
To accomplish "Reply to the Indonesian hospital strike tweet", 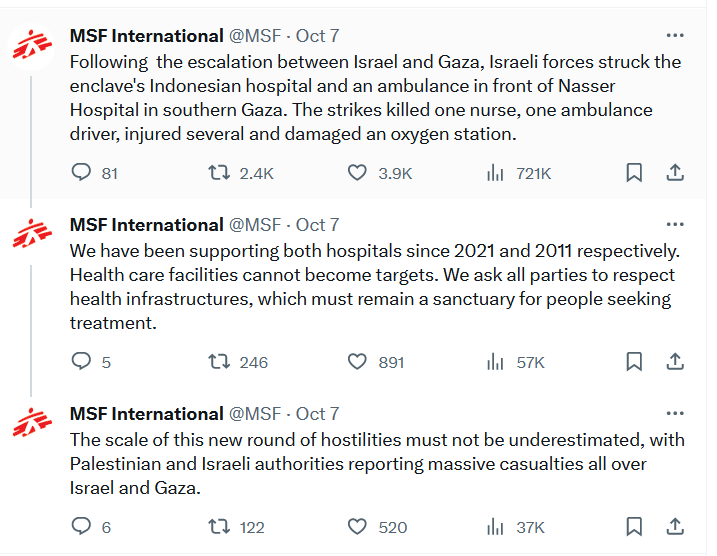I will click(x=82, y=173).
